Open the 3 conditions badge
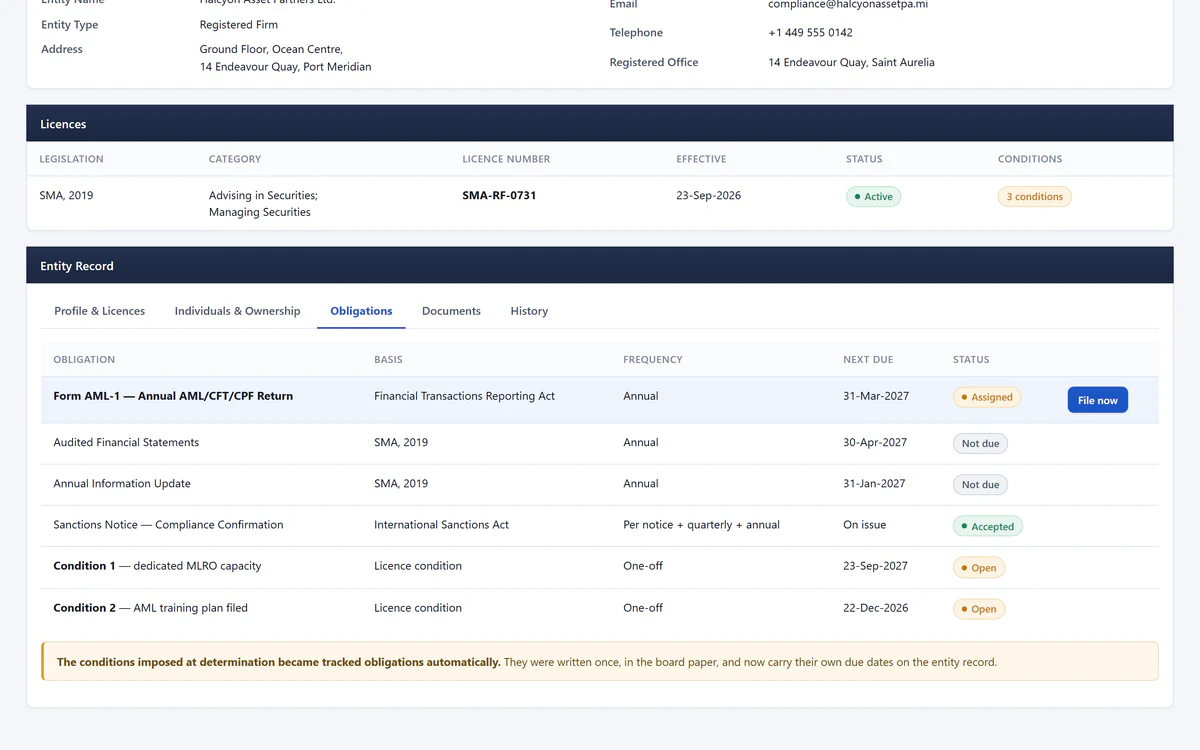 (1034, 197)
